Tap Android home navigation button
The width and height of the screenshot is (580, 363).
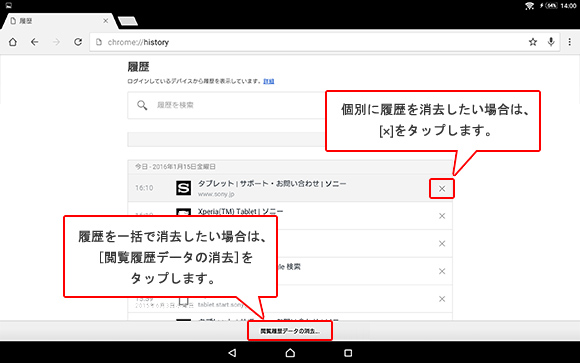(290, 353)
